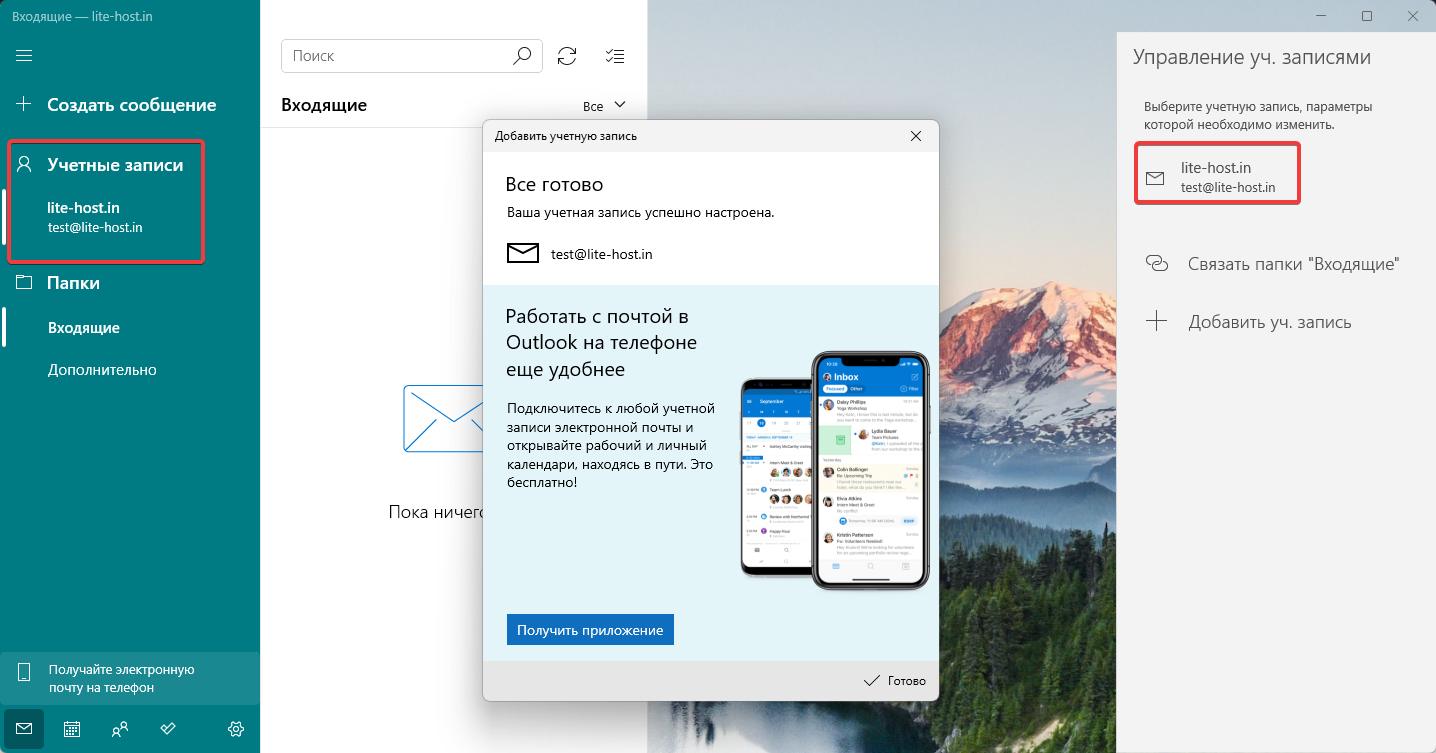Minimize the Mail window
The width and height of the screenshot is (1436, 753).
1322,16
